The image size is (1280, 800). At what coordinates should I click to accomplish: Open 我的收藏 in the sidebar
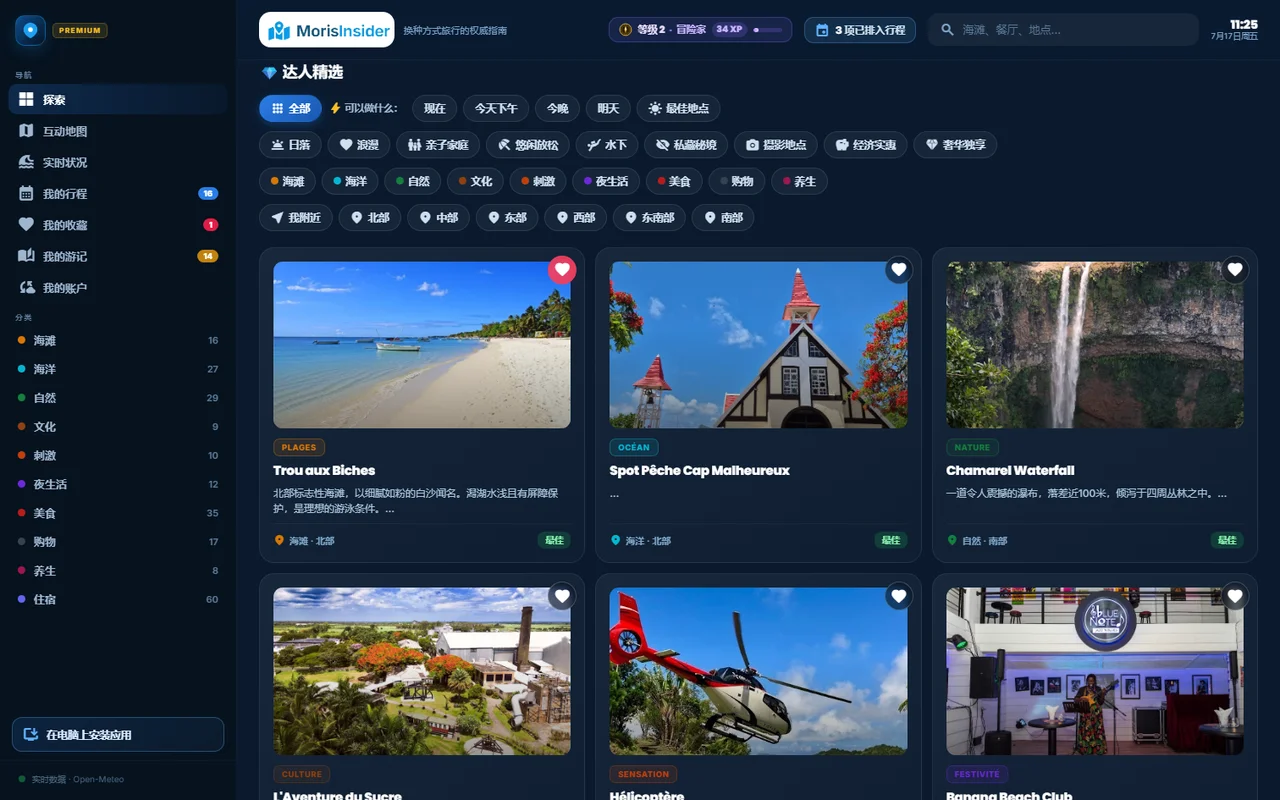[x=118, y=225]
